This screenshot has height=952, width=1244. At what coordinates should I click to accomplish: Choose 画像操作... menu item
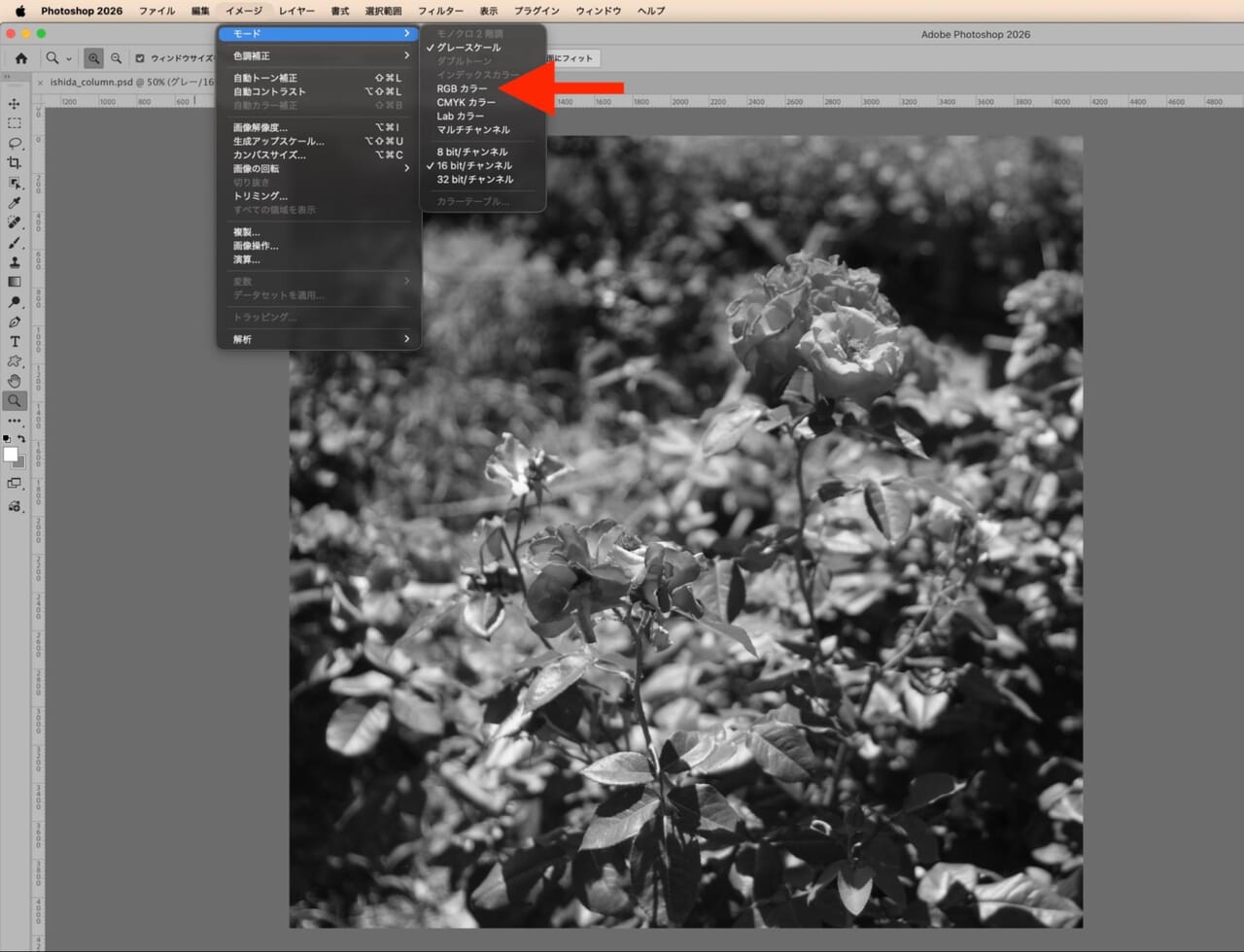(319, 246)
